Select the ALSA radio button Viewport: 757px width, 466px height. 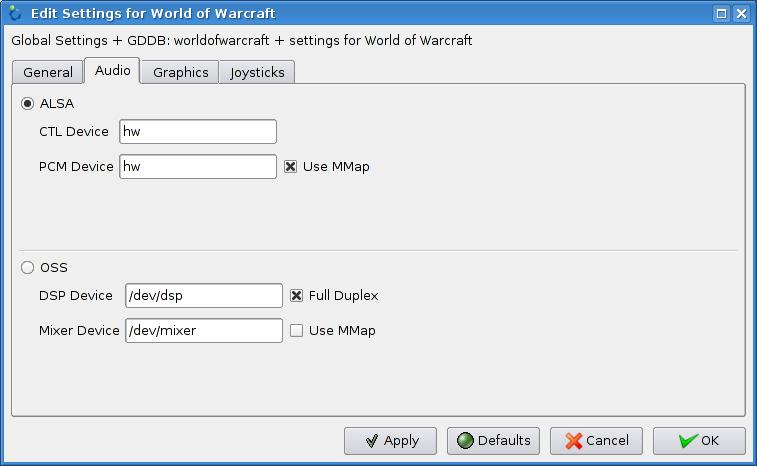tap(28, 103)
